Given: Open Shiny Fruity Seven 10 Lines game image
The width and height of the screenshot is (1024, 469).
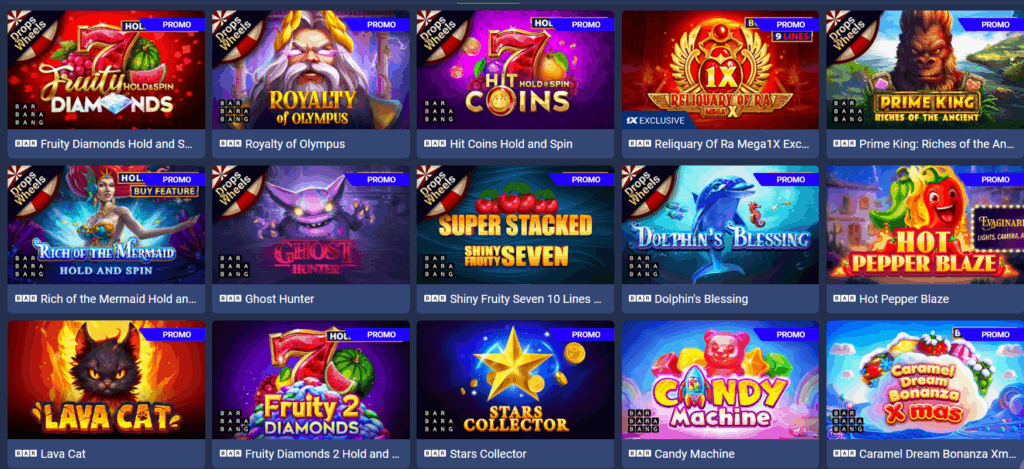Looking at the screenshot, I should (515, 225).
